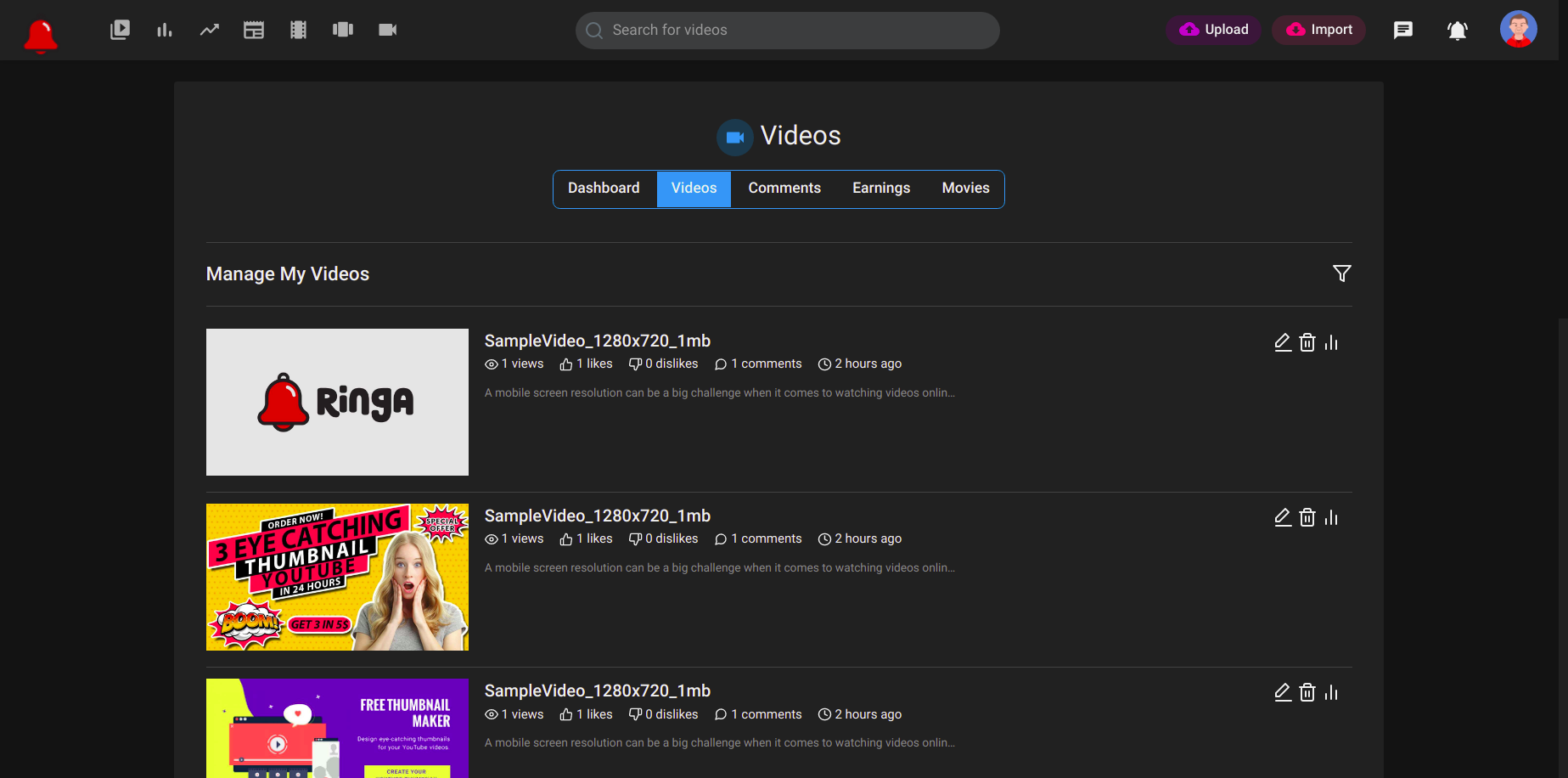Click "2 hours ago" on the Eye Catching row
1568x778 pixels.
(860, 538)
